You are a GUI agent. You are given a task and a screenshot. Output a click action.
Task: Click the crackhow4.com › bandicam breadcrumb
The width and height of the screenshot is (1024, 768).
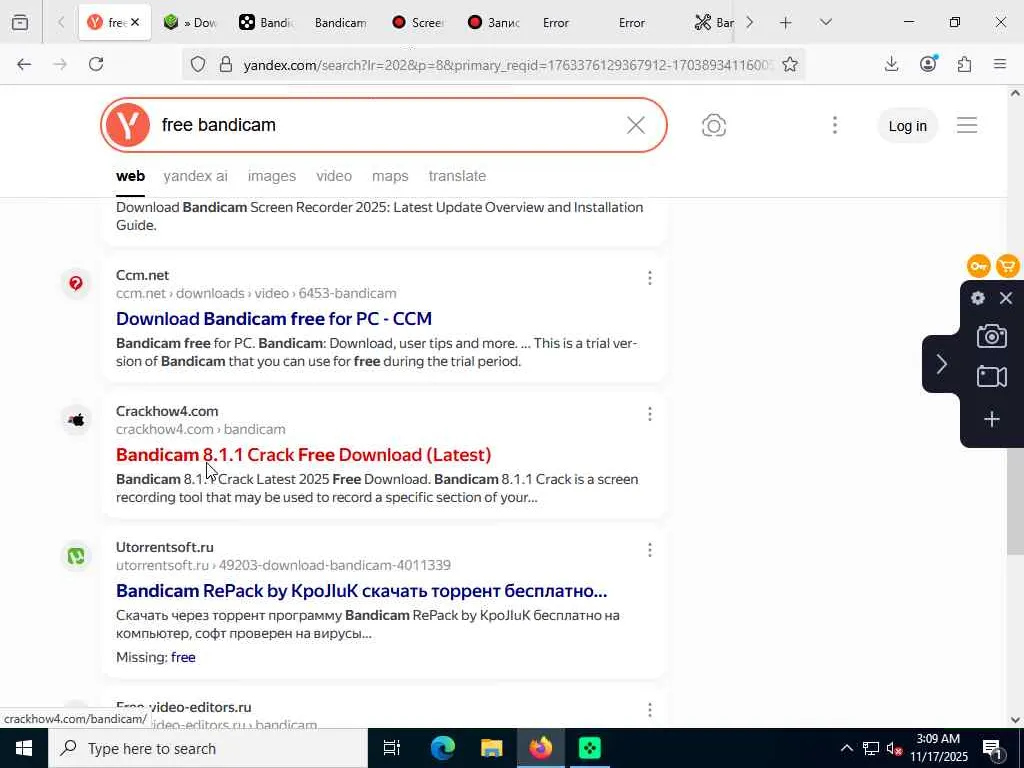(200, 429)
